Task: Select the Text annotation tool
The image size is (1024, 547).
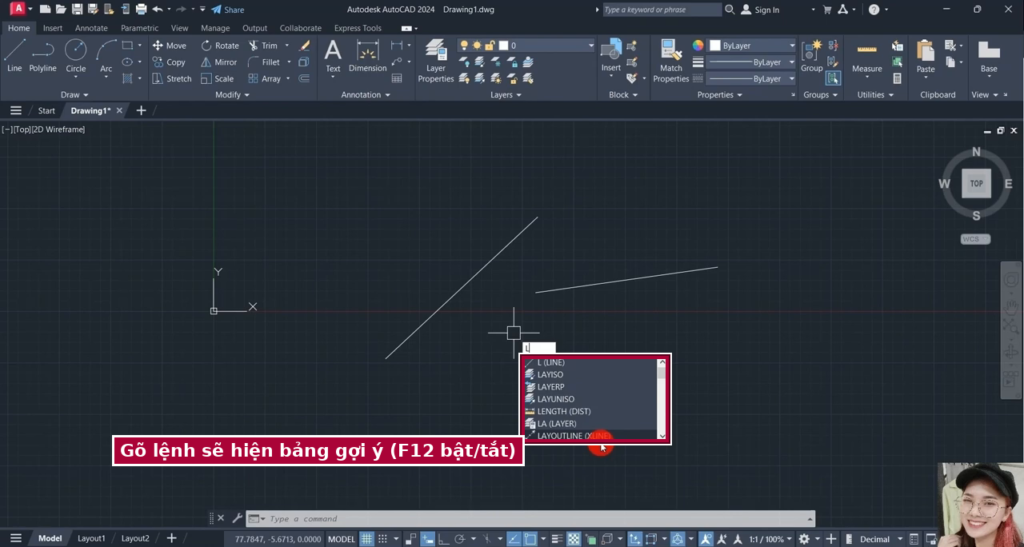Action: click(333, 55)
